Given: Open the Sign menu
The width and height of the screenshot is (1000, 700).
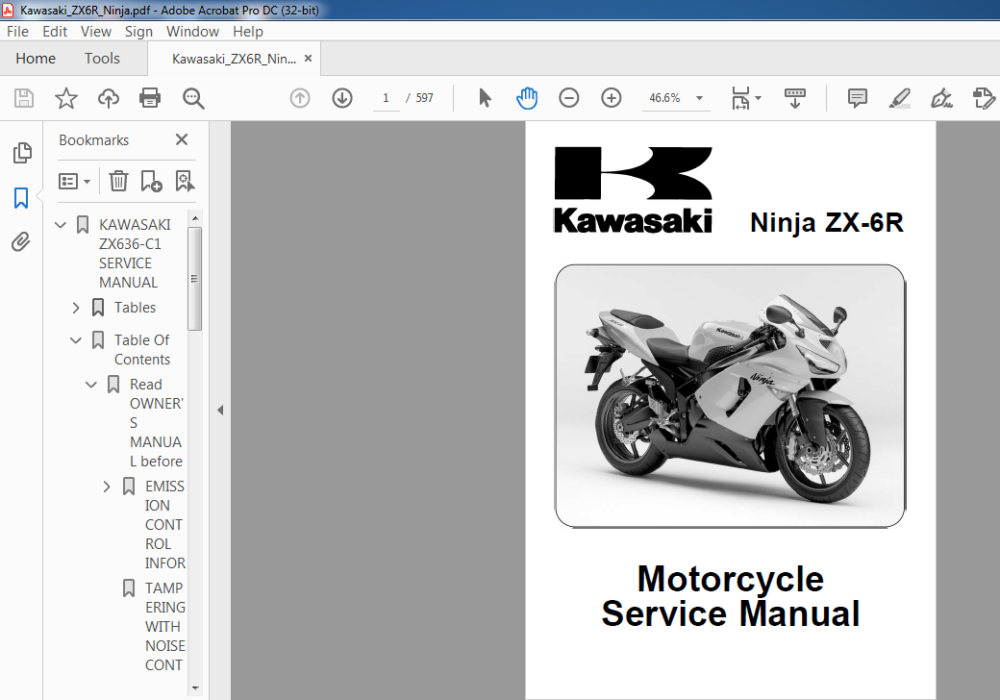Looking at the screenshot, I should [x=138, y=31].
